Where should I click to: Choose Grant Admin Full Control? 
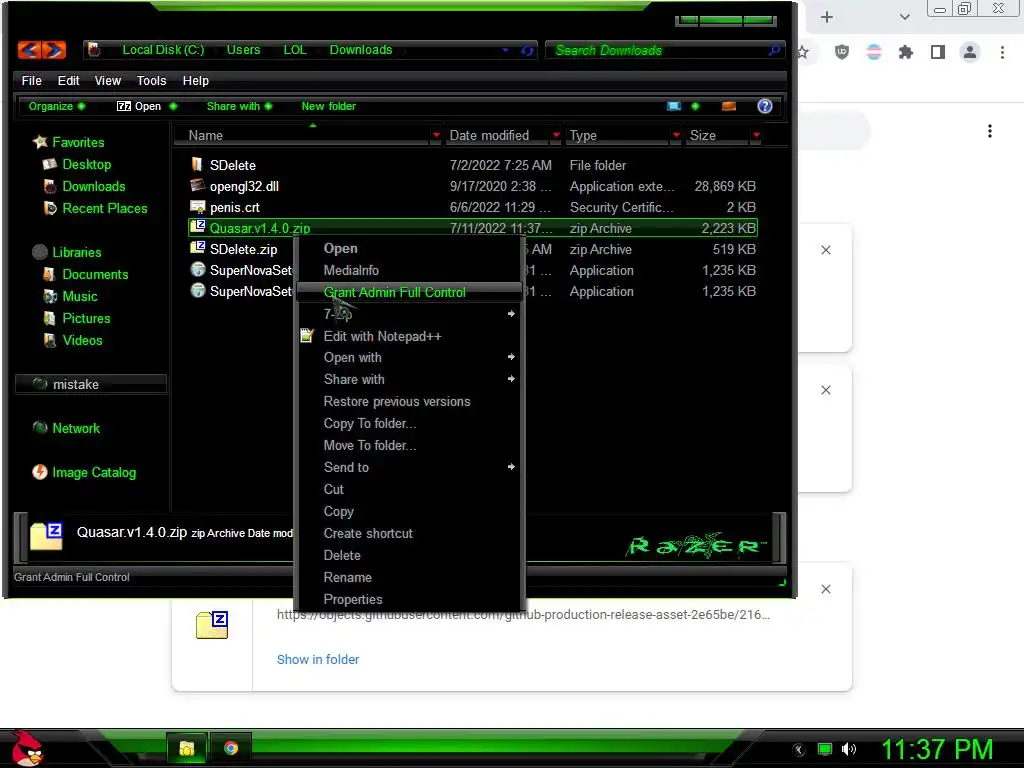coord(409,293)
